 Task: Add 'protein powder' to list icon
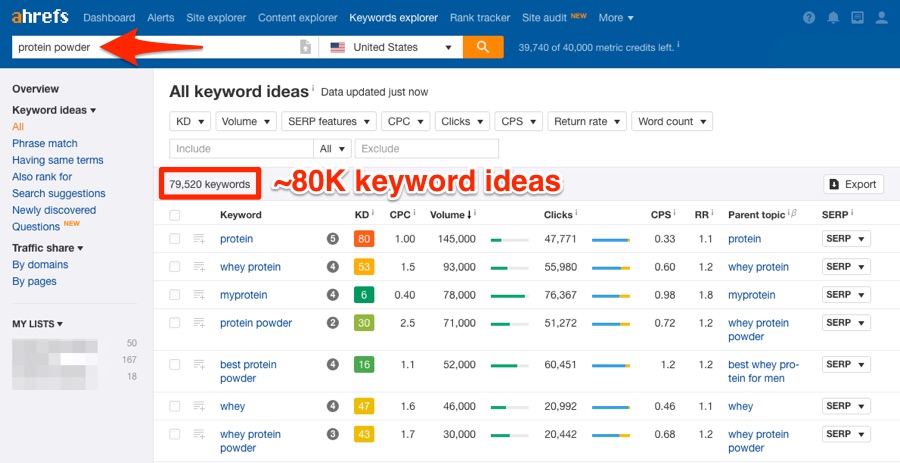pyautogui.click(x=199, y=323)
